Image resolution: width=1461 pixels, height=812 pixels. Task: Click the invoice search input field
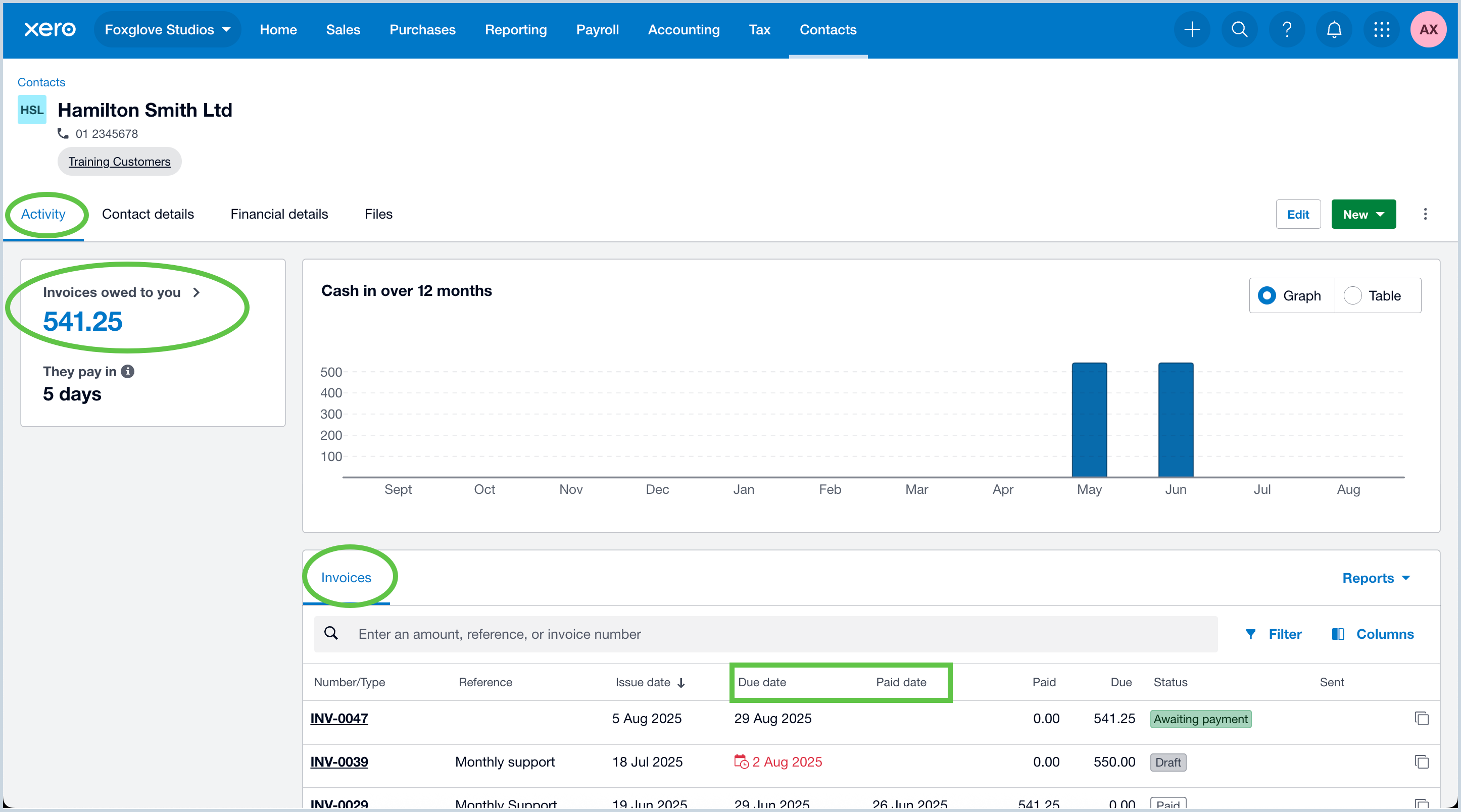point(766,634)
